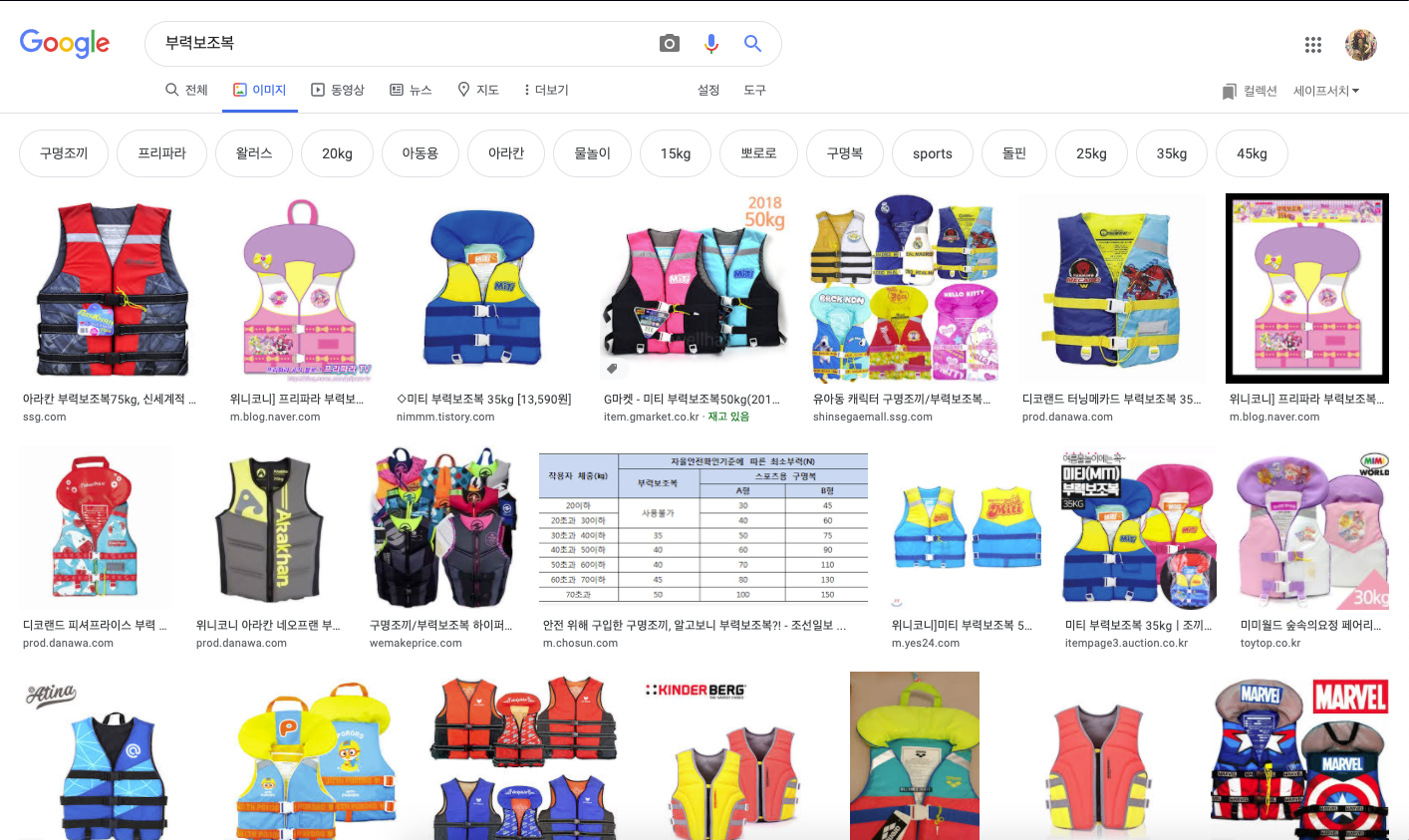This screenshot has height=840, width=1409.
Task: Open the account profile avatar
Action: tap(1361, 44)
